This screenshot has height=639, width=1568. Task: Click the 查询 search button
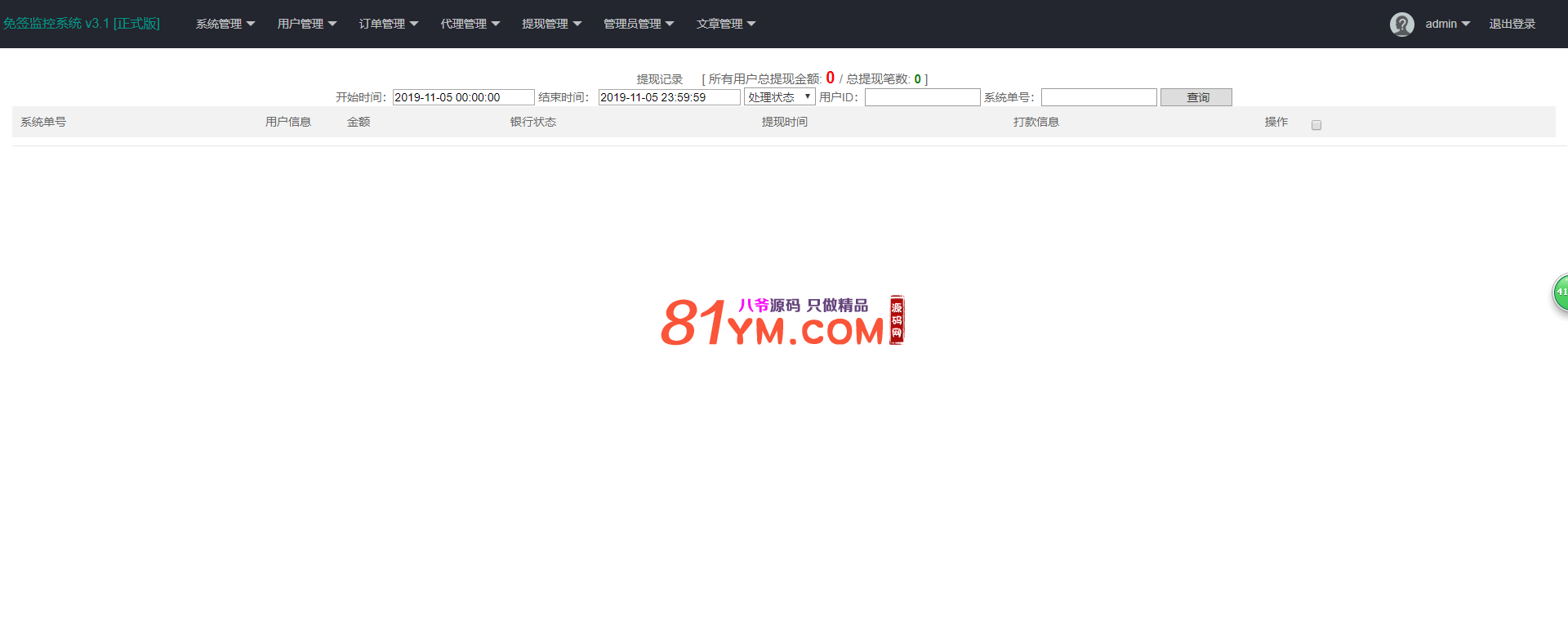[1196, 97]
